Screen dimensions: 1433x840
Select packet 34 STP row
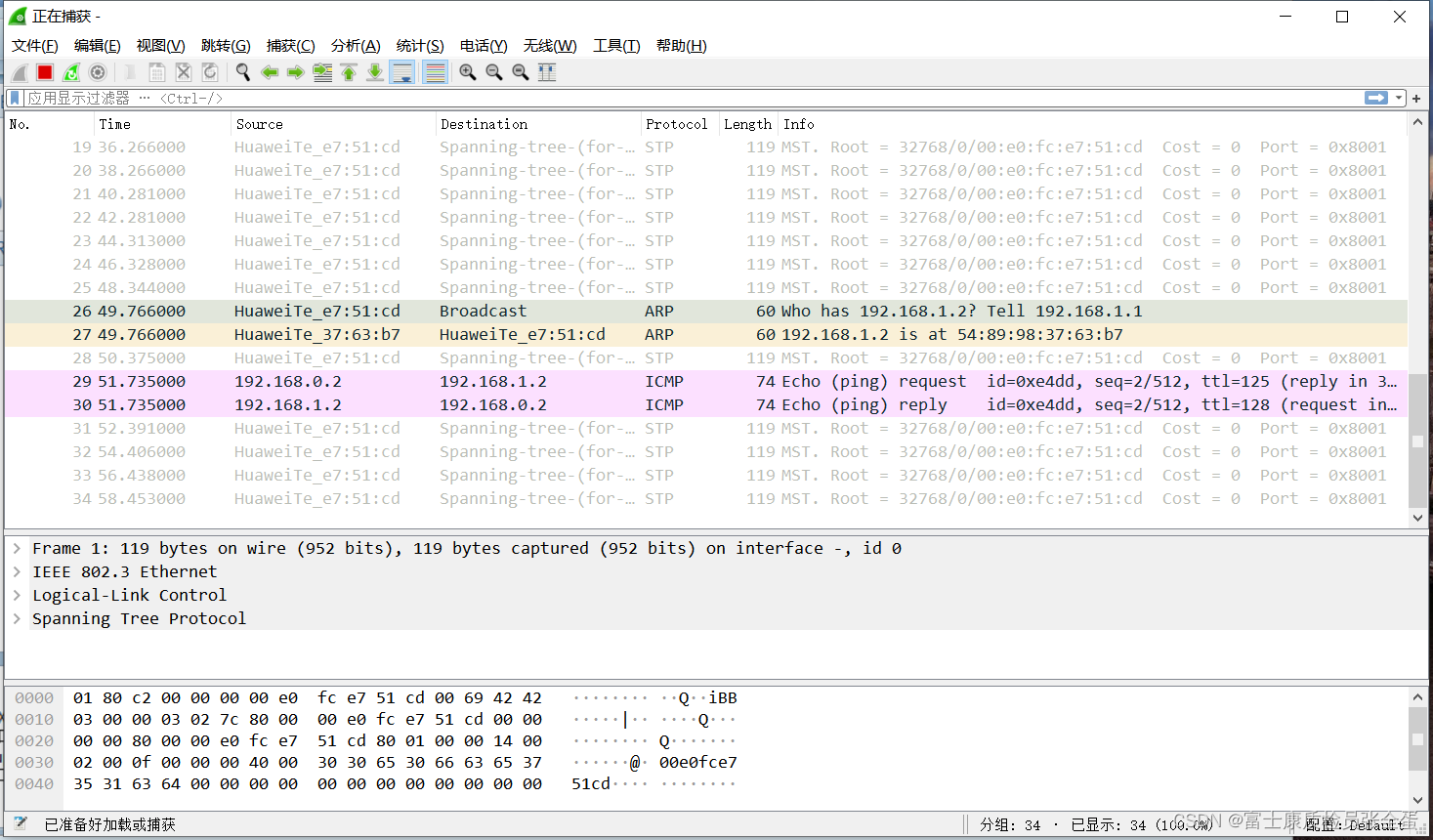tap(706, 498)
